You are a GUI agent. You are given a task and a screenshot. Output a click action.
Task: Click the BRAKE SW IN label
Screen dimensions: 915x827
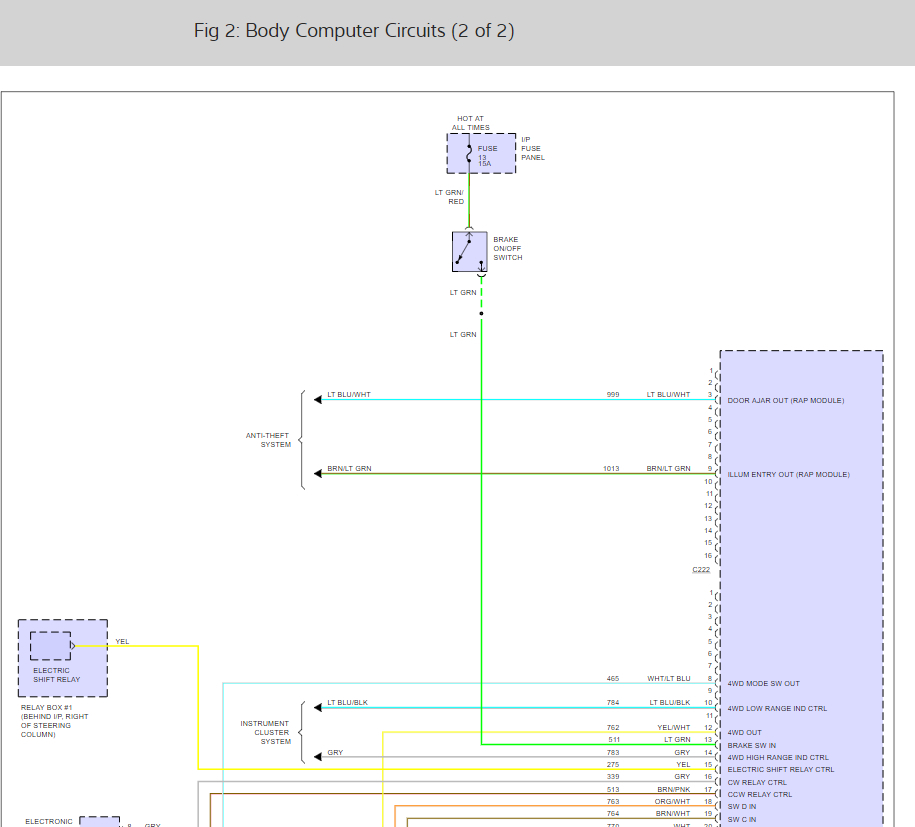752,745
